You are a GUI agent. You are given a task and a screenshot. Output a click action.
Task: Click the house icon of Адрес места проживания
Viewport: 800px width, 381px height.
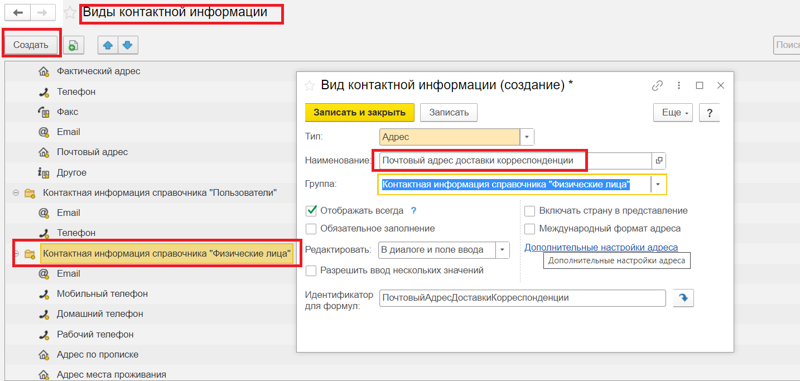point(44,375)
